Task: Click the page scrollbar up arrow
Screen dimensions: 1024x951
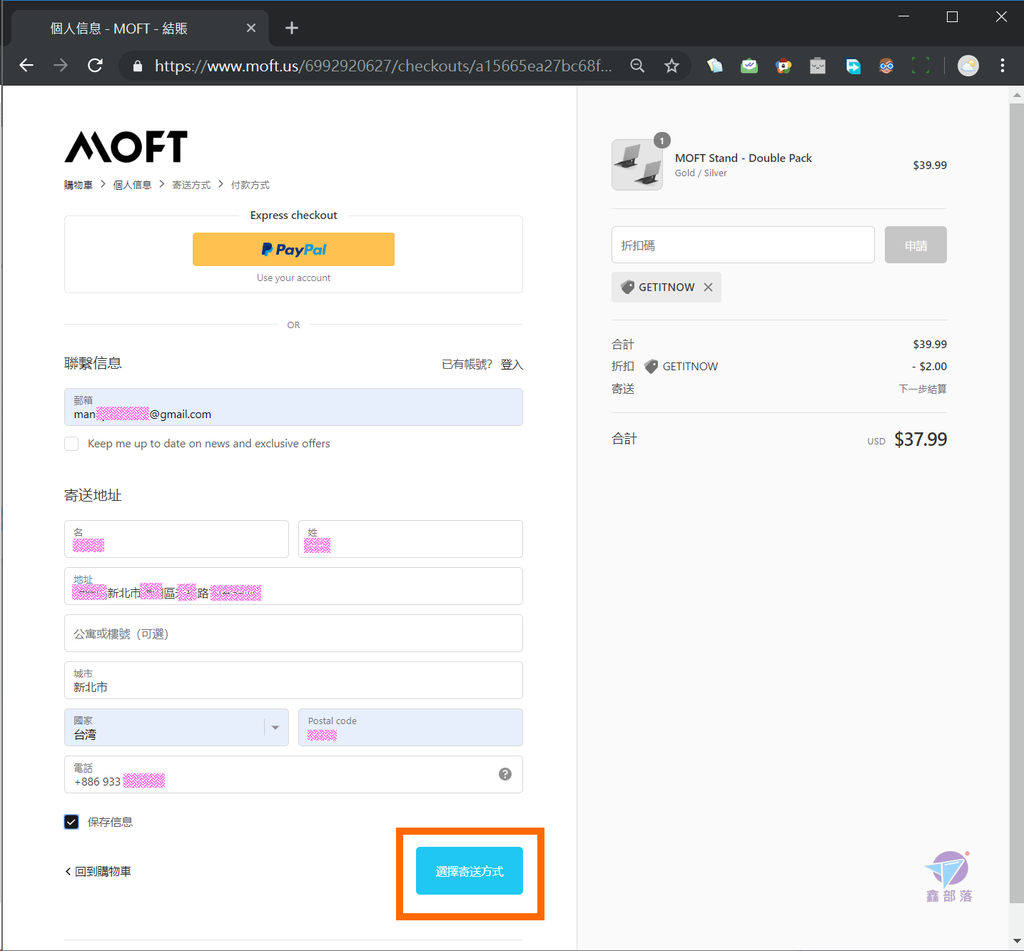Action: pos(1016,95)
